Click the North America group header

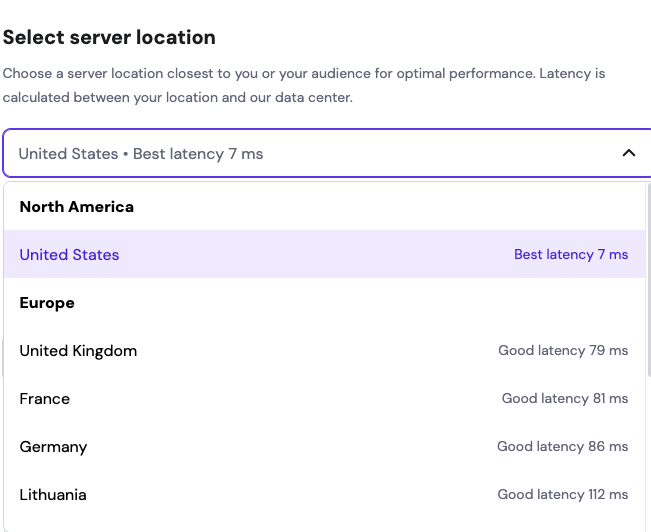(77, 207)
